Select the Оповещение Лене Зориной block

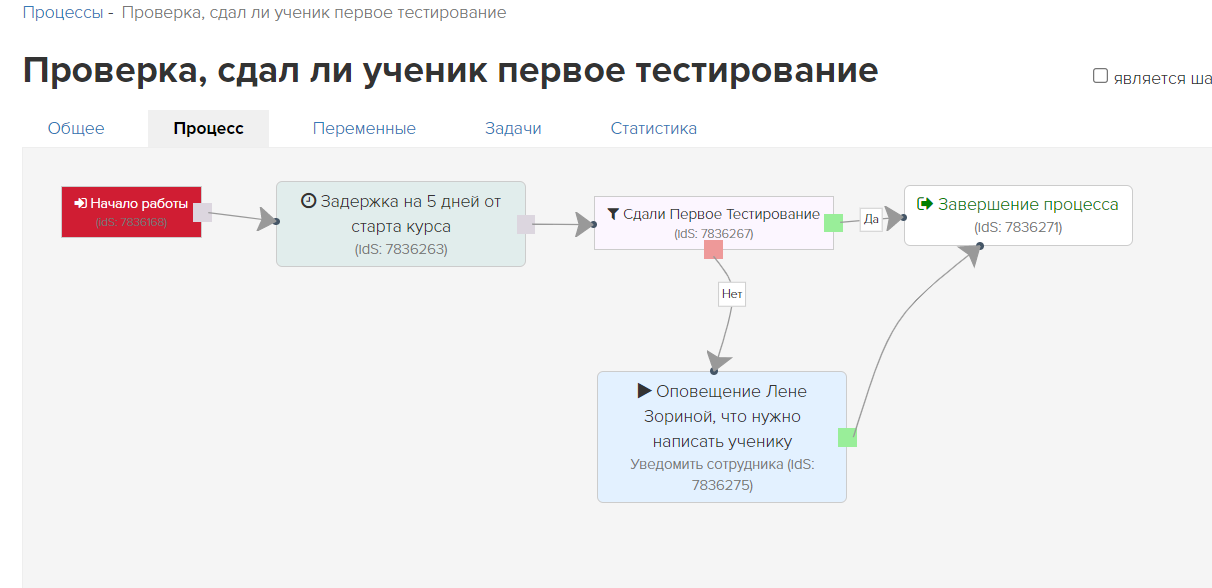[722, 437]
